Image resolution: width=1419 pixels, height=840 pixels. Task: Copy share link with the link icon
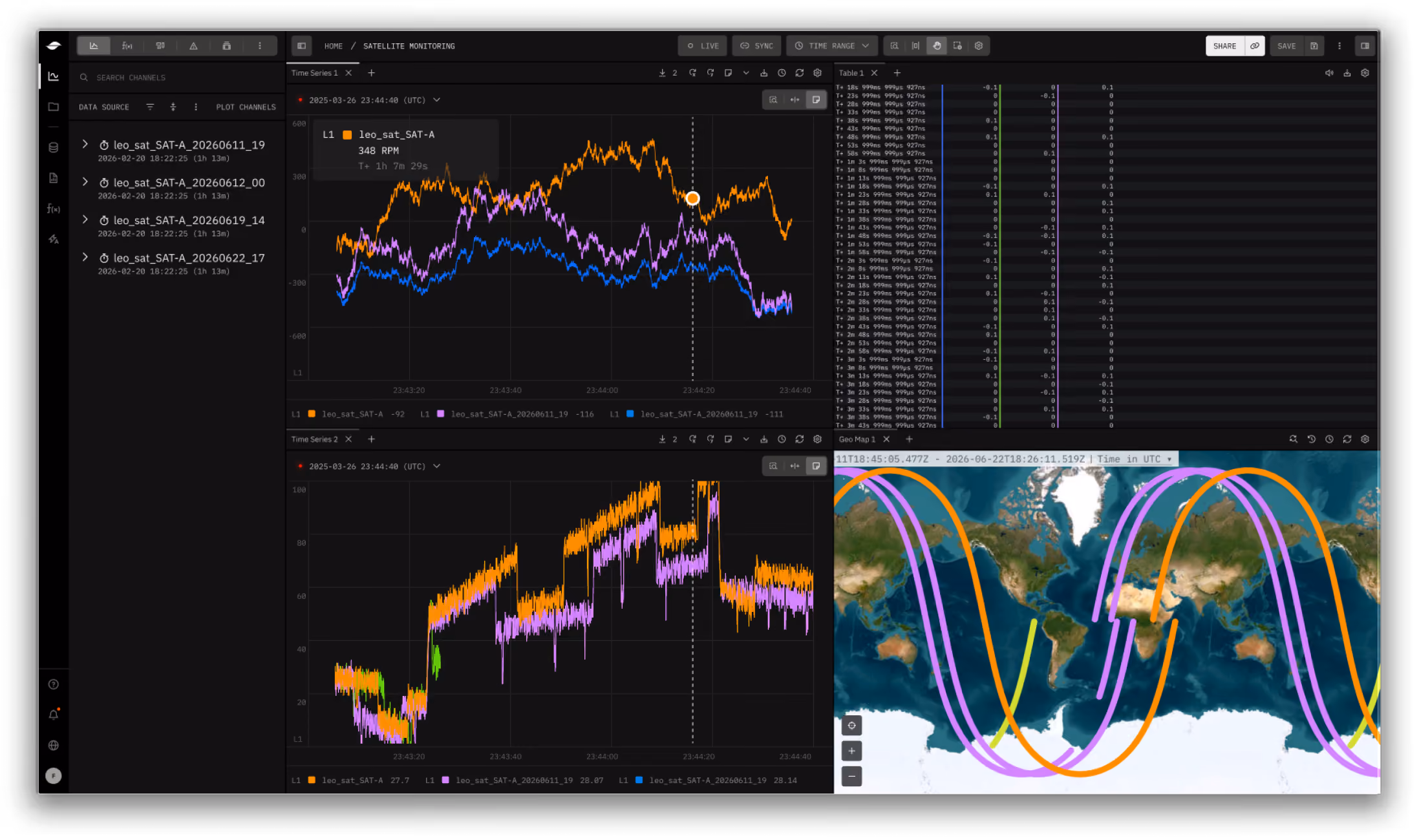[x=1255, y=46]
